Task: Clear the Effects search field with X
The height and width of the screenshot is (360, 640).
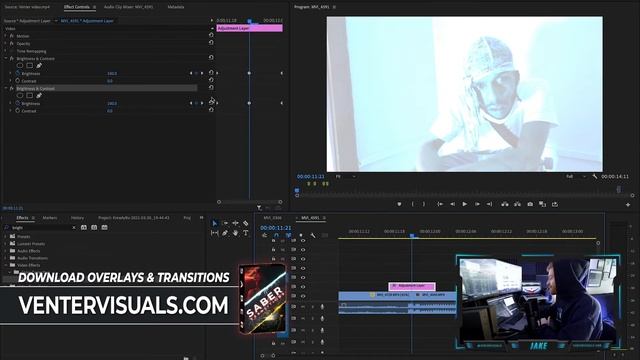Action: pyautogui.click(x=73, y=227)
